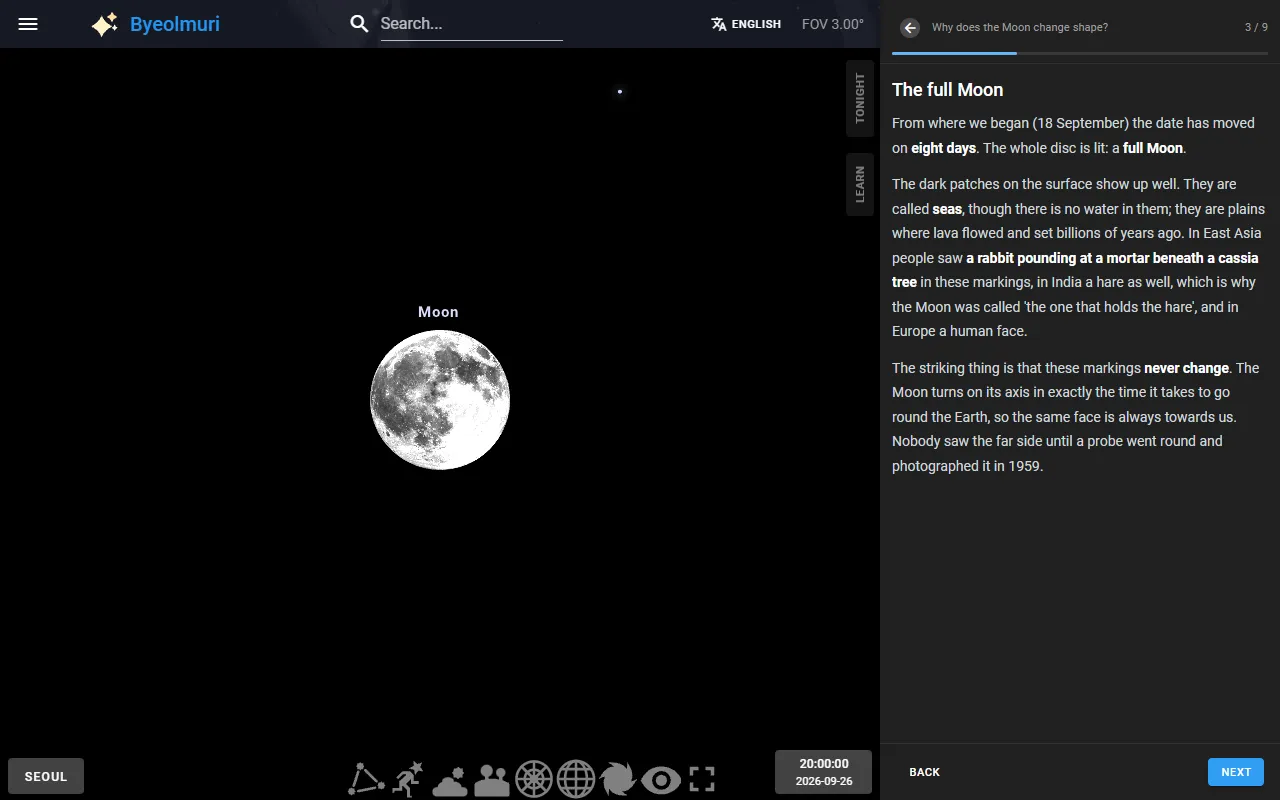Toggle equatorial grid

tap(576, 779)
